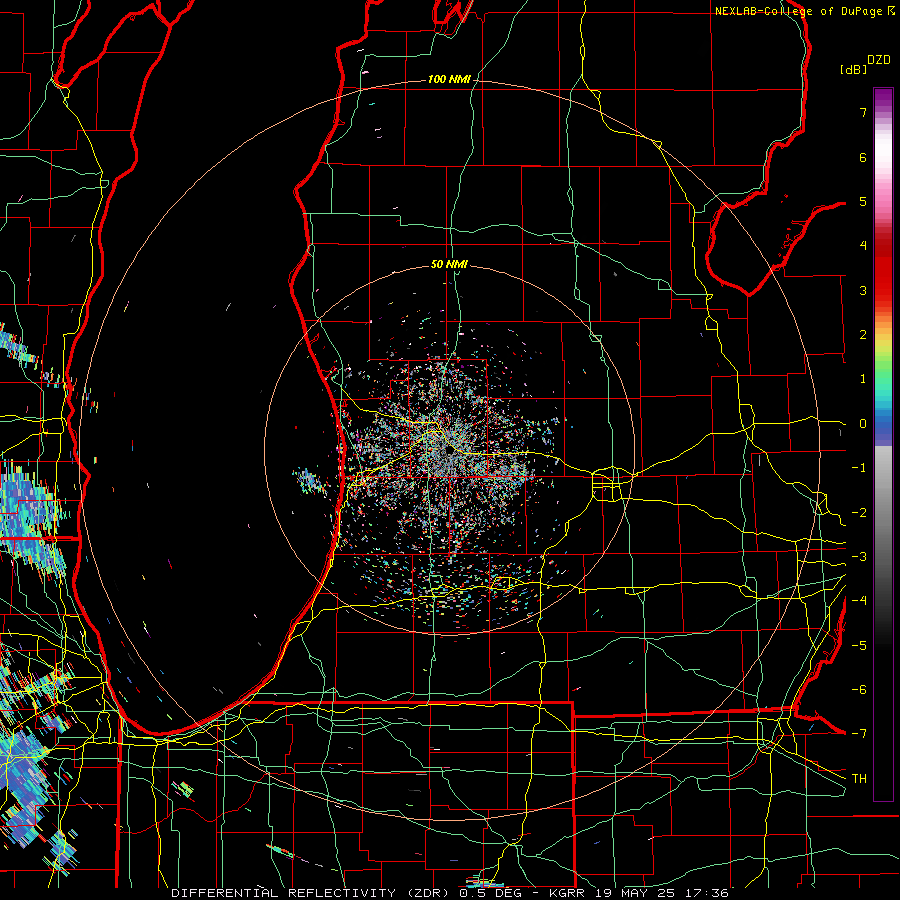Click legend value -4 on the color scale
The image size is (900, 900).
859,601
